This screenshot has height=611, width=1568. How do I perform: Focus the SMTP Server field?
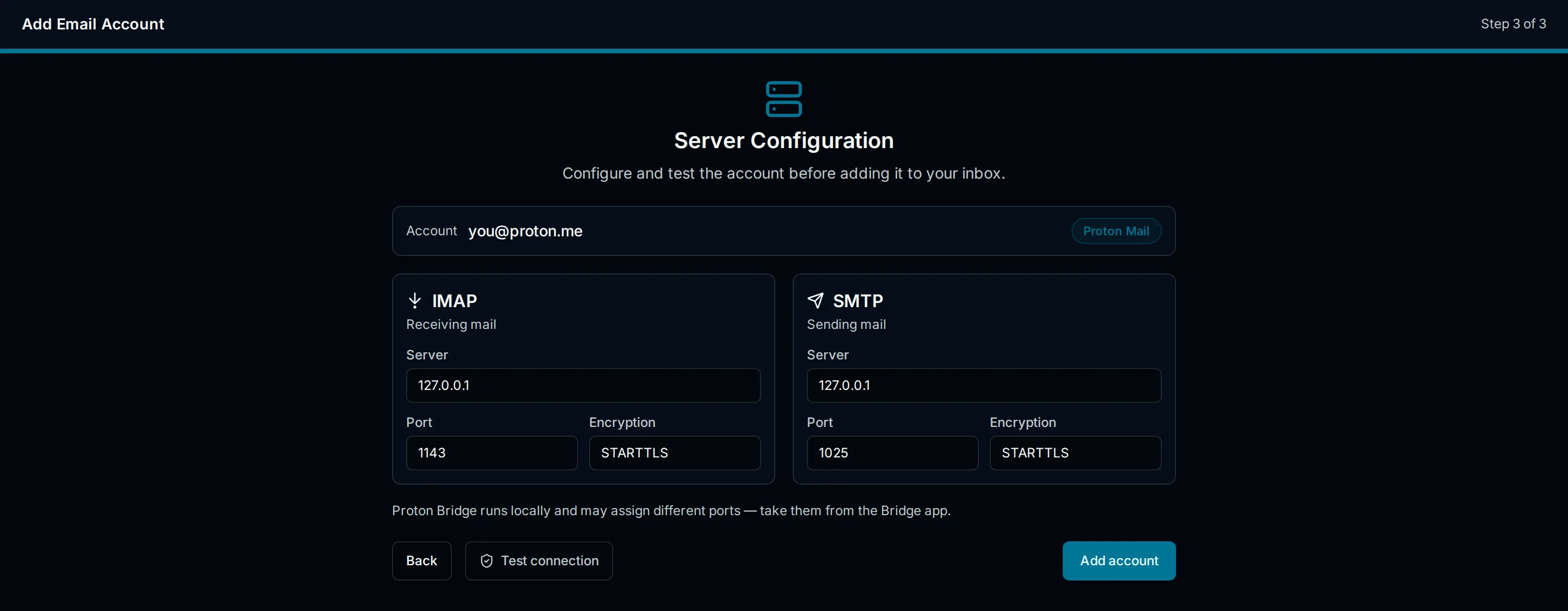click(984, 385)
